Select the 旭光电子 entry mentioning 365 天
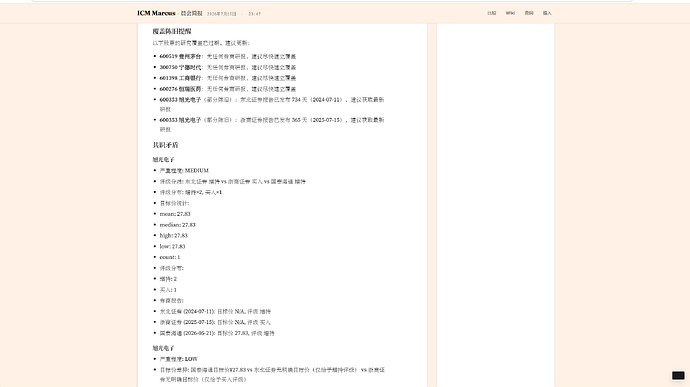 (272, 125)
